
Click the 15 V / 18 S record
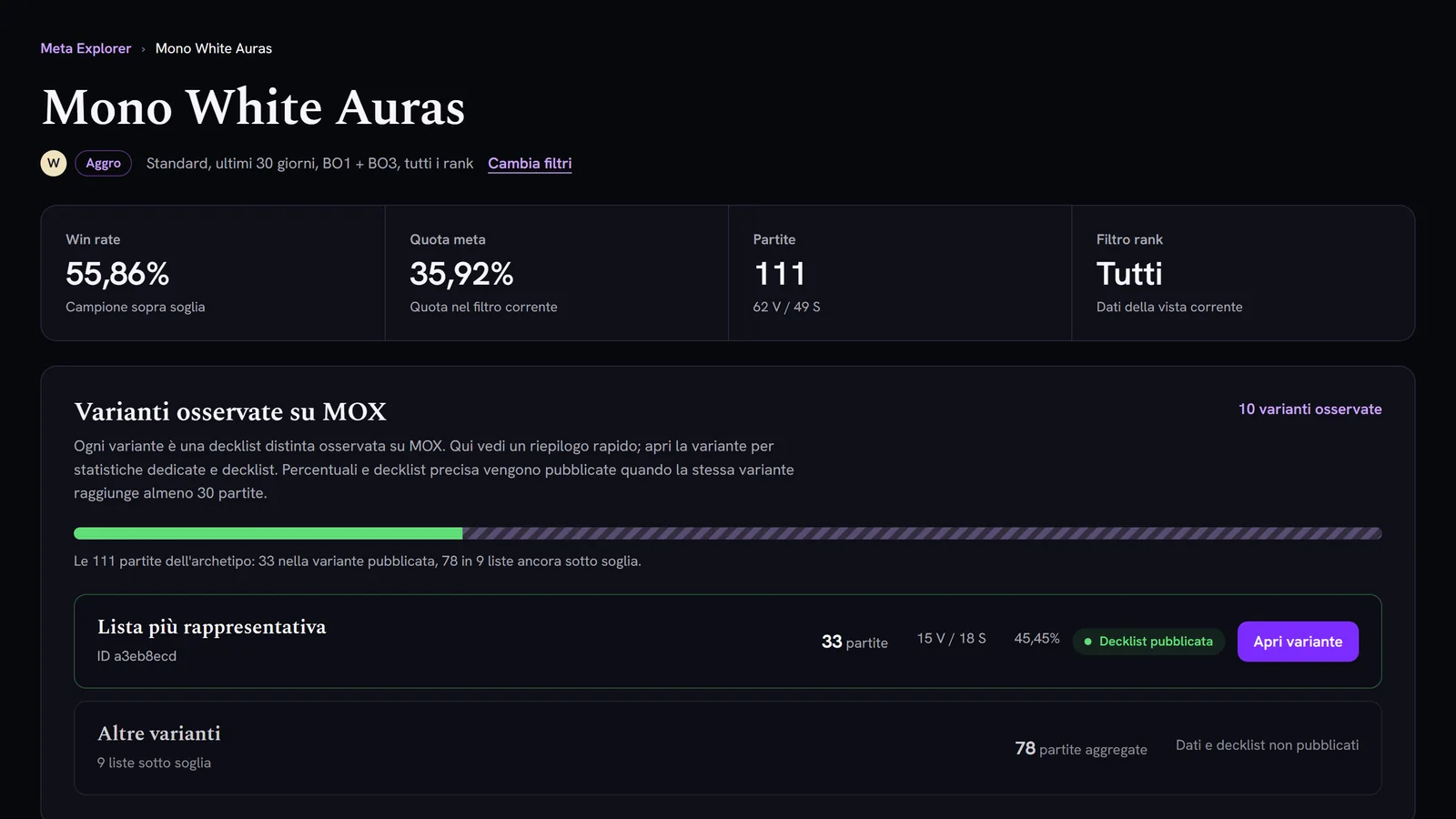[952, 639]
